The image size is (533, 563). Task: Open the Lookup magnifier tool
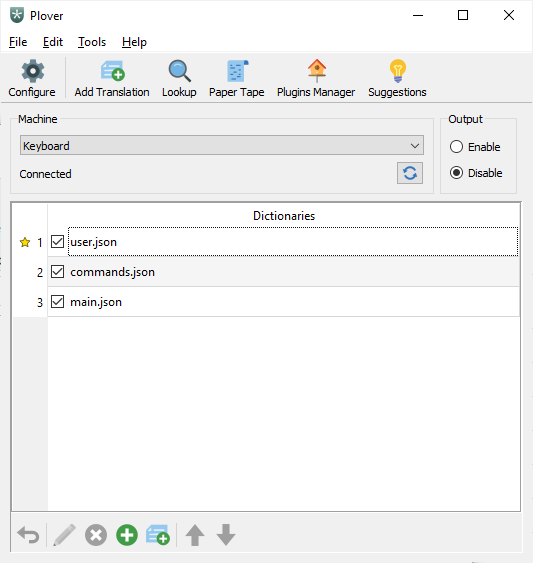(x=179, y=78)
